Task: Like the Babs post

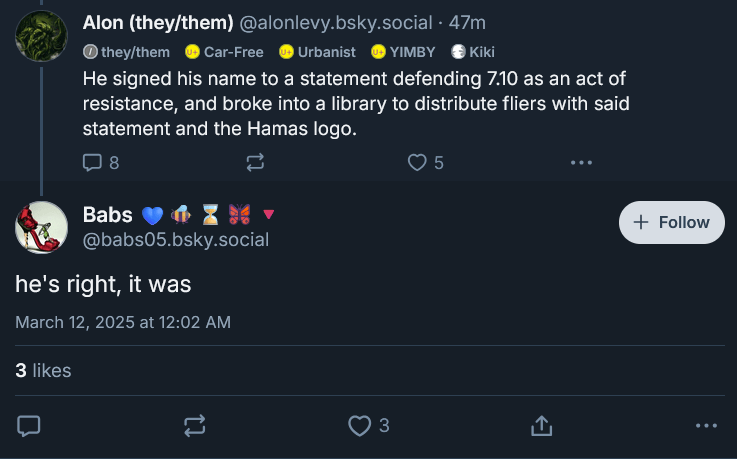Action: [359, 426]
